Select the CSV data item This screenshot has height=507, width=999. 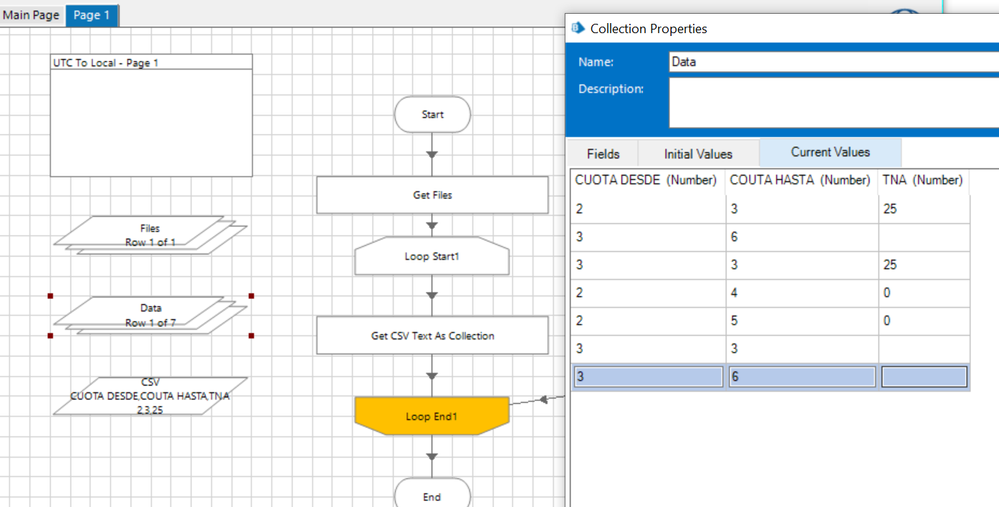coord(150,396)
